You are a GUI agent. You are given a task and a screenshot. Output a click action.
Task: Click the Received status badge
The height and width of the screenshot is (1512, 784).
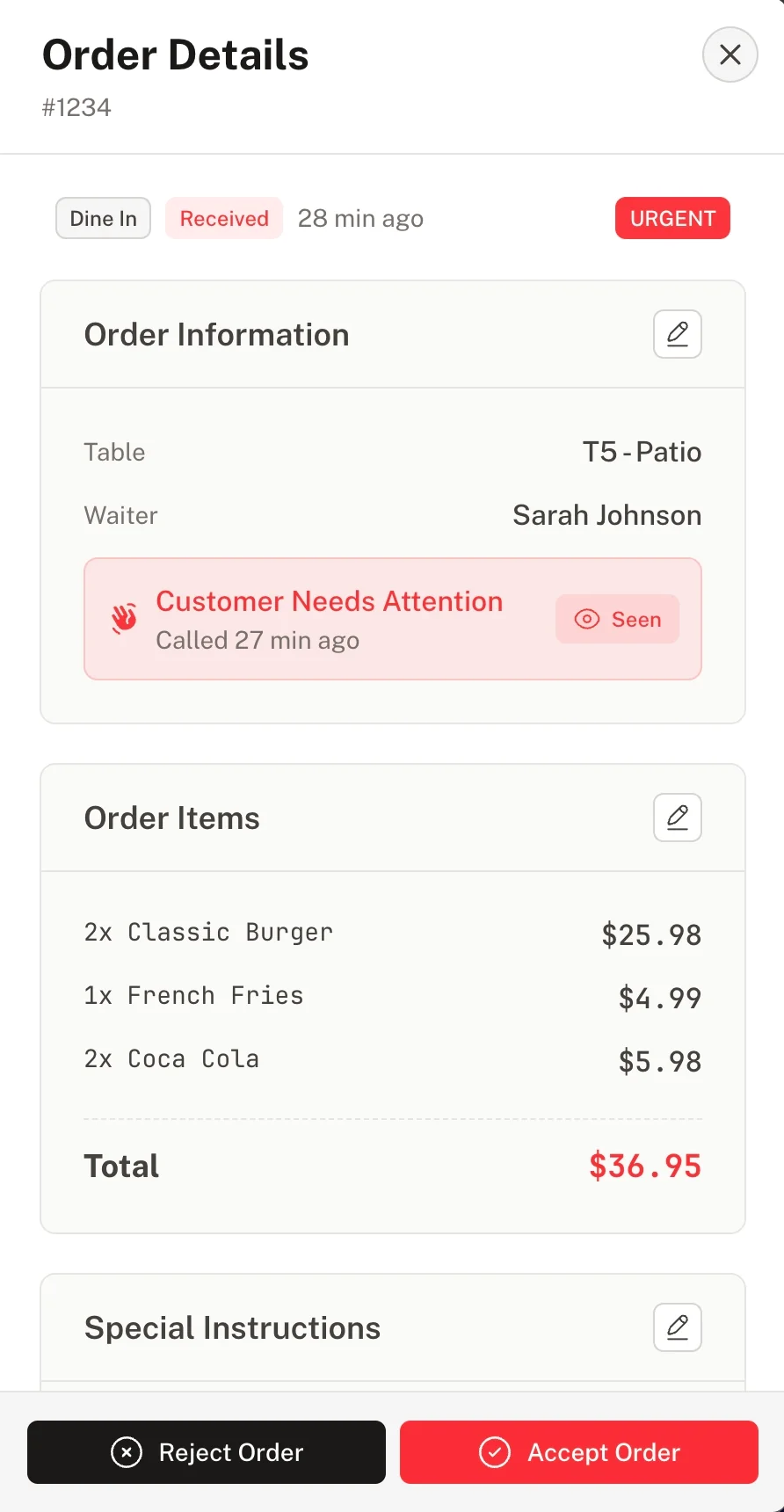pos(224,218)
